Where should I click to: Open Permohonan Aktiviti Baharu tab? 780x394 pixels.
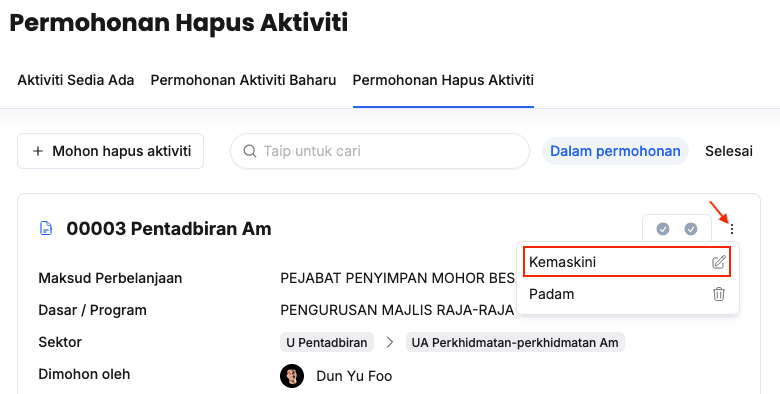tap(243, 80)
